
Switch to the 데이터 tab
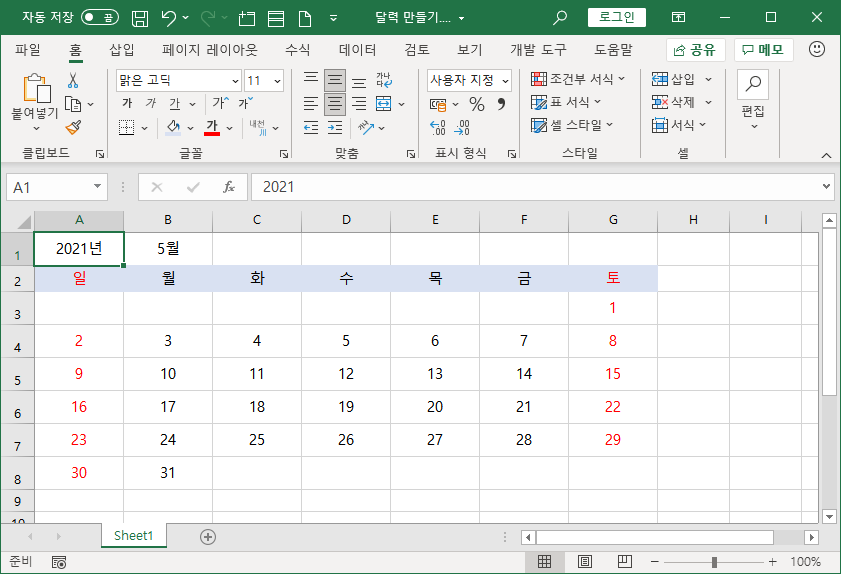pos(357,50)
